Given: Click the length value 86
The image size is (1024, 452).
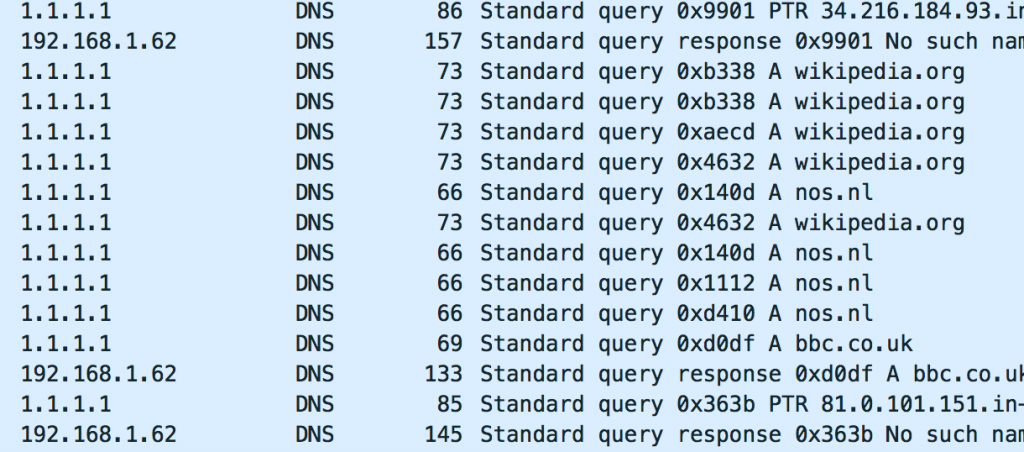Looking at the screenshot, I should click(x=449, y=11).
